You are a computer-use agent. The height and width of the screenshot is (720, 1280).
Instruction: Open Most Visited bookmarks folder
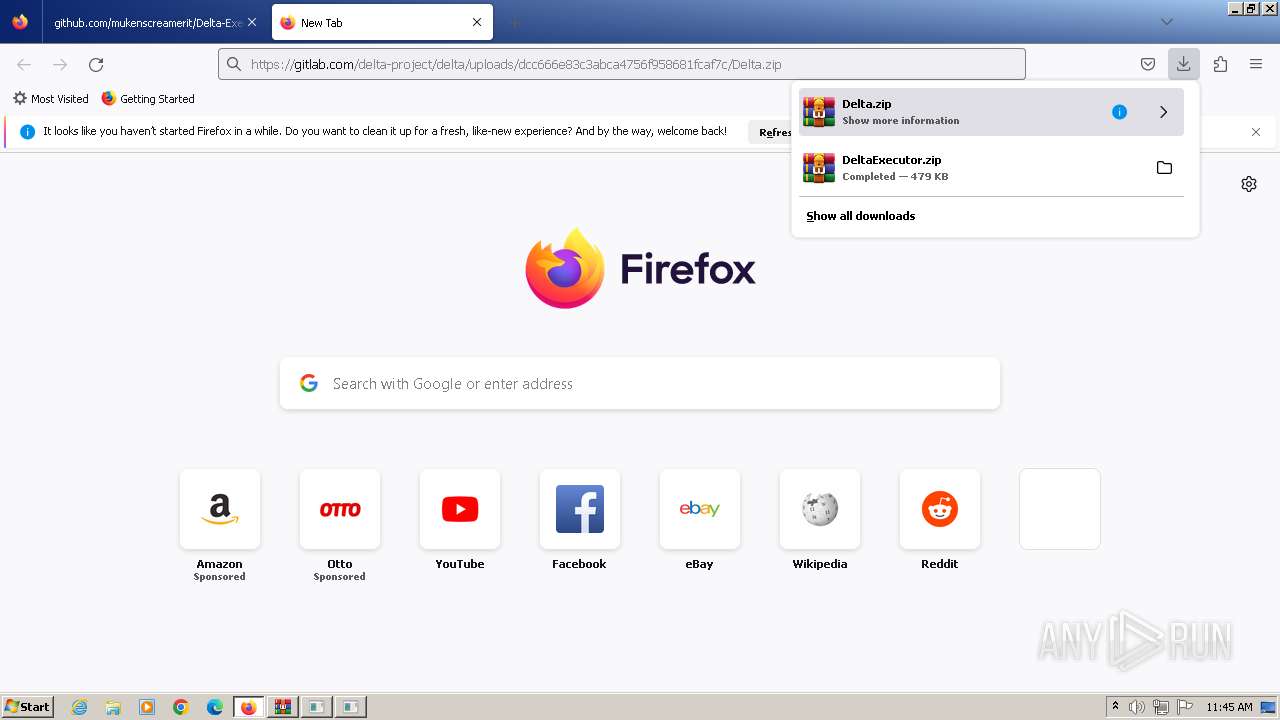50,99
